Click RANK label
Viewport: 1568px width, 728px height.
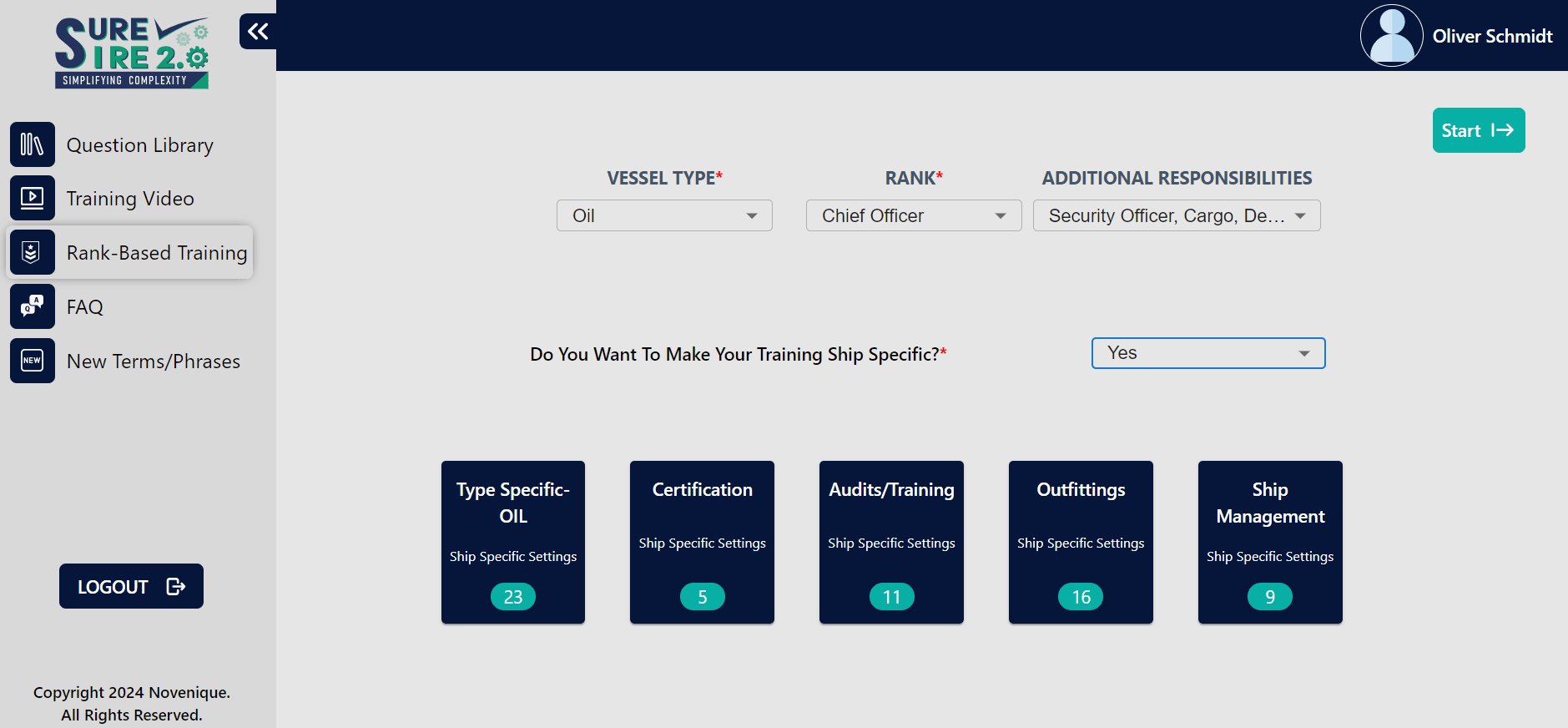click(914, 178)
